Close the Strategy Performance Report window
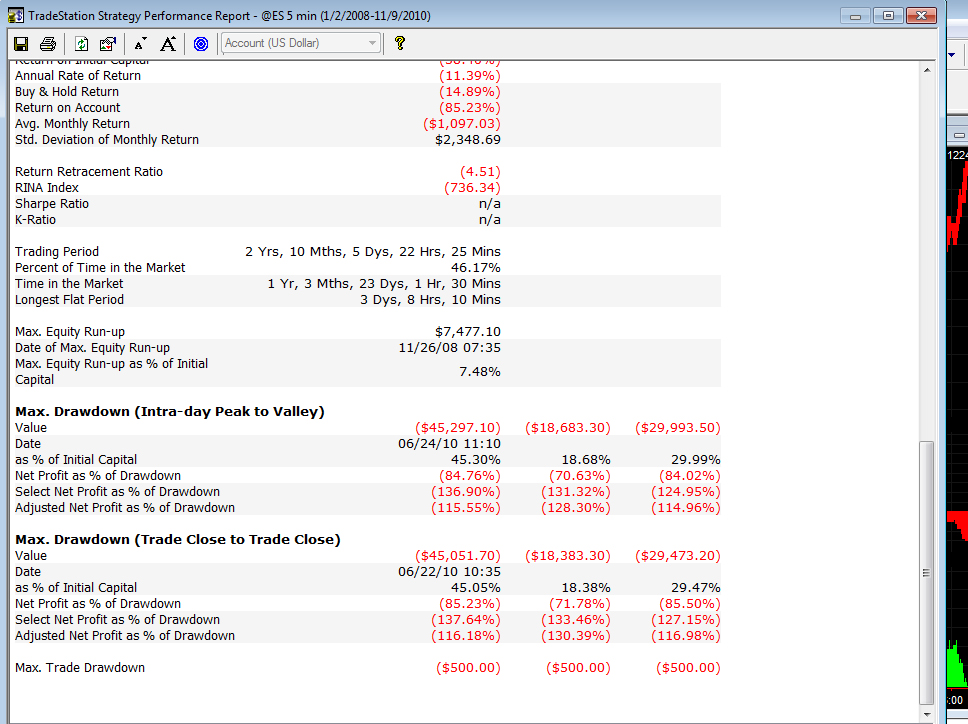 tap(922, 15)
